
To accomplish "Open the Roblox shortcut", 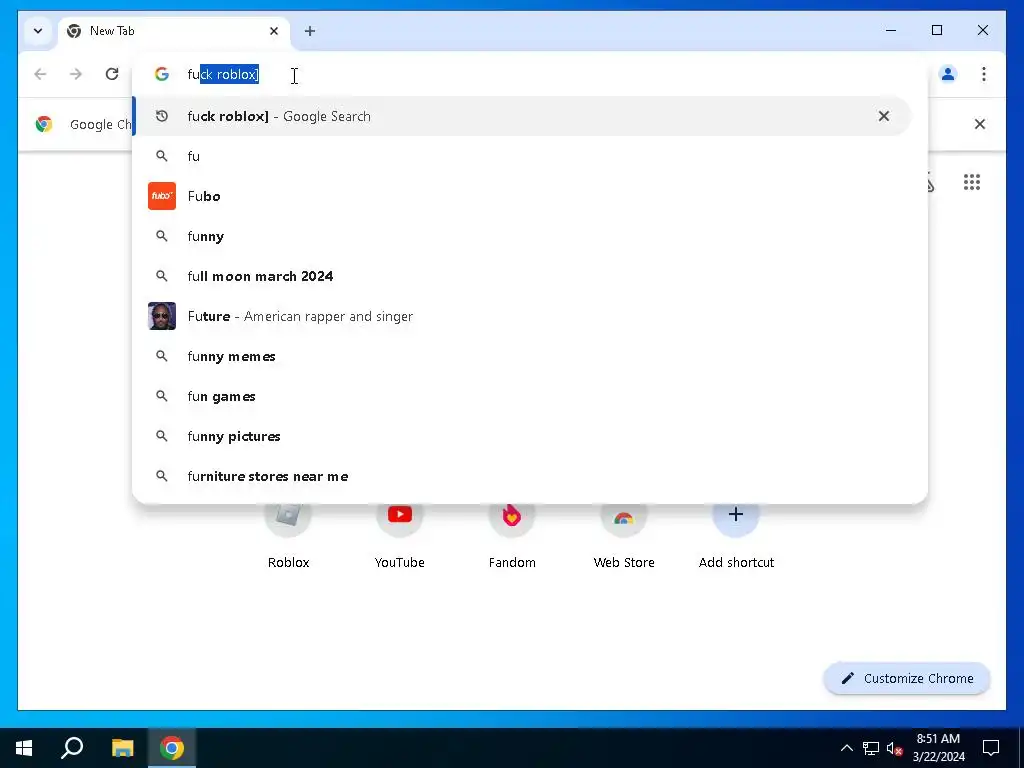I will click(x=288, y=536).
